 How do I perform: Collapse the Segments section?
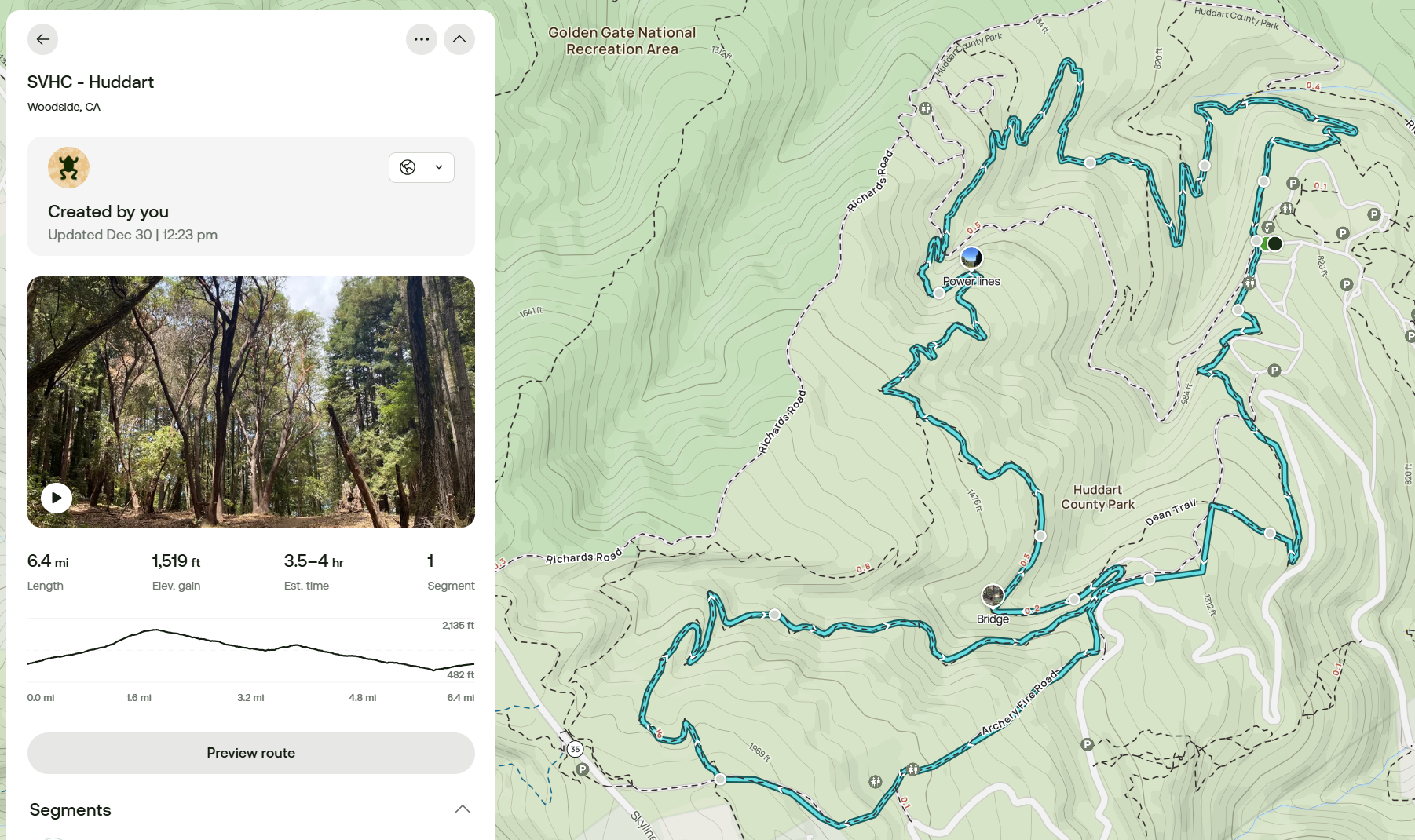[463, 809]
